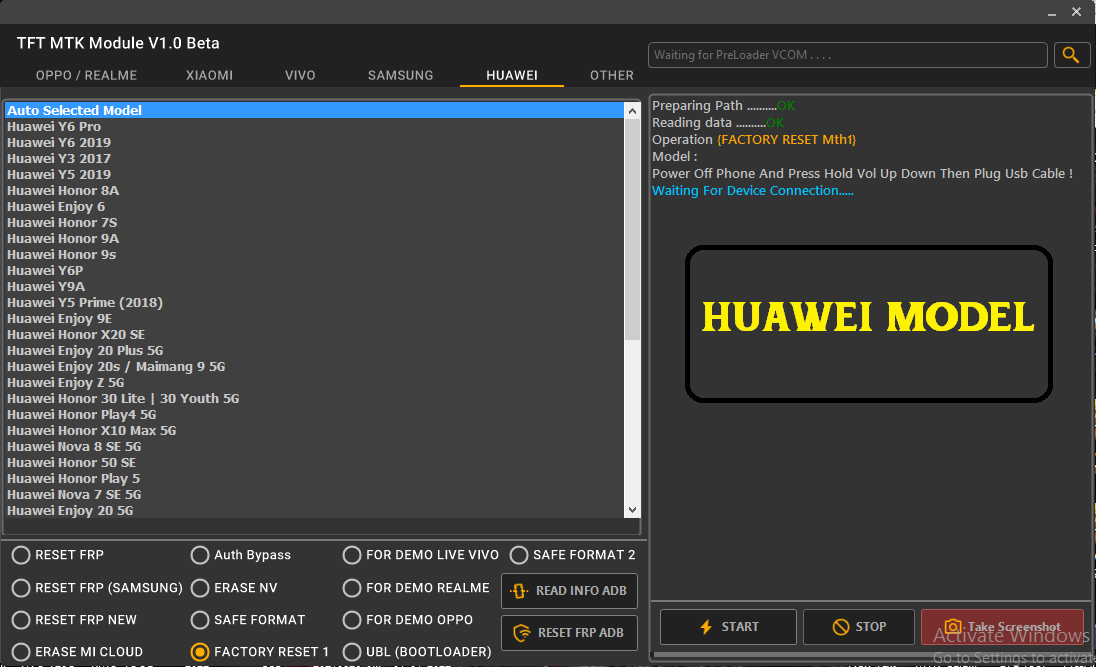Open the OTHER tab
1096x667 pixels.
tap(612, 76)
